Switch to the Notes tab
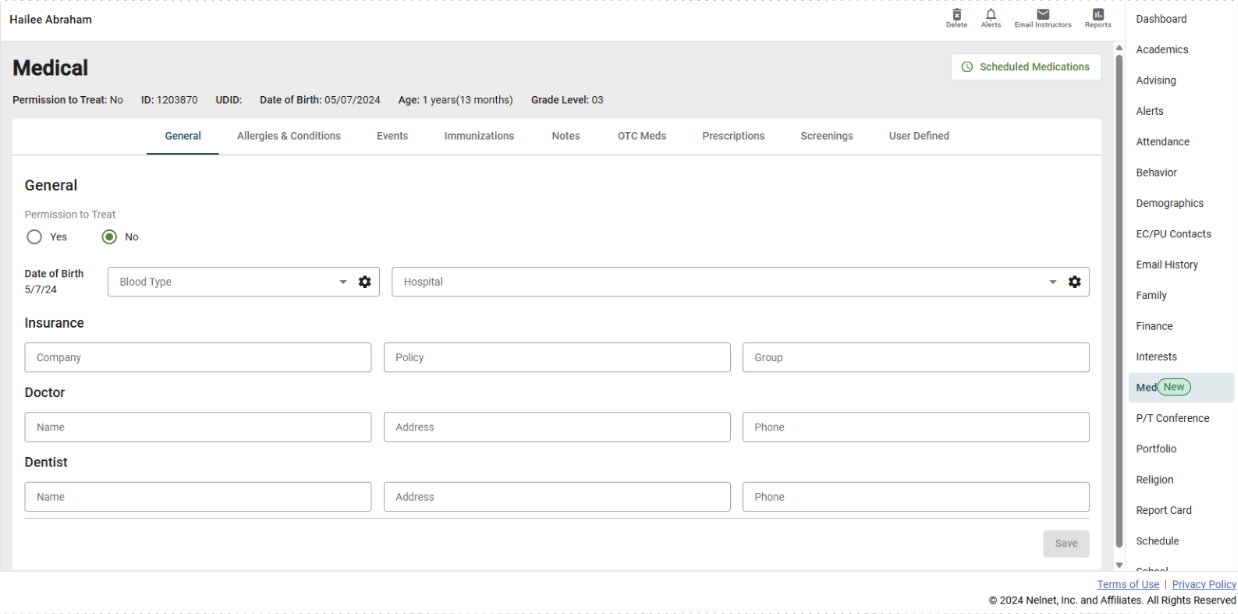 pos(566,136)
